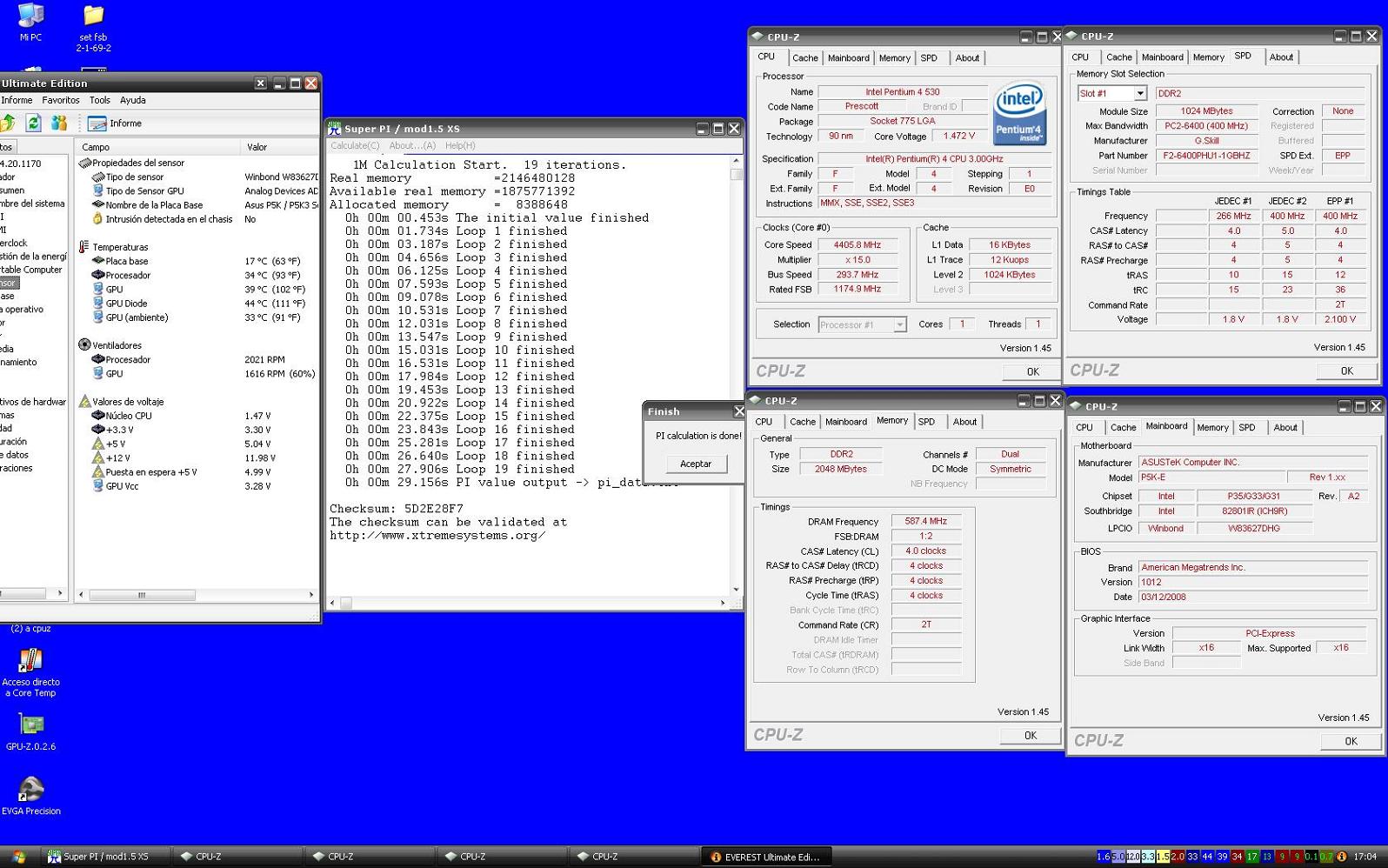
Task: Click OK in the CPU-Z motherboard window
Action: click(1351, 741)
